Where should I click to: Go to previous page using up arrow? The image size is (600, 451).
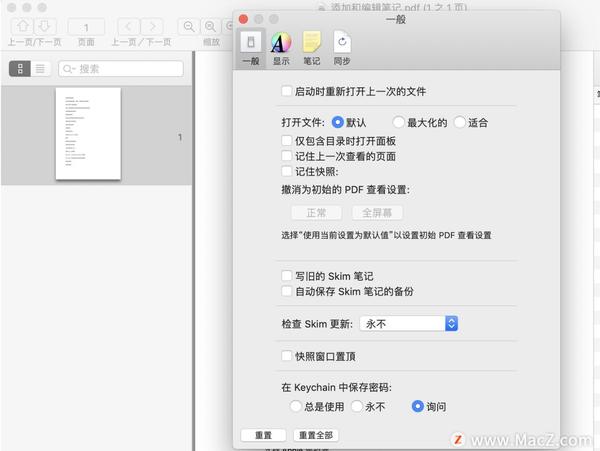(22, 26)
